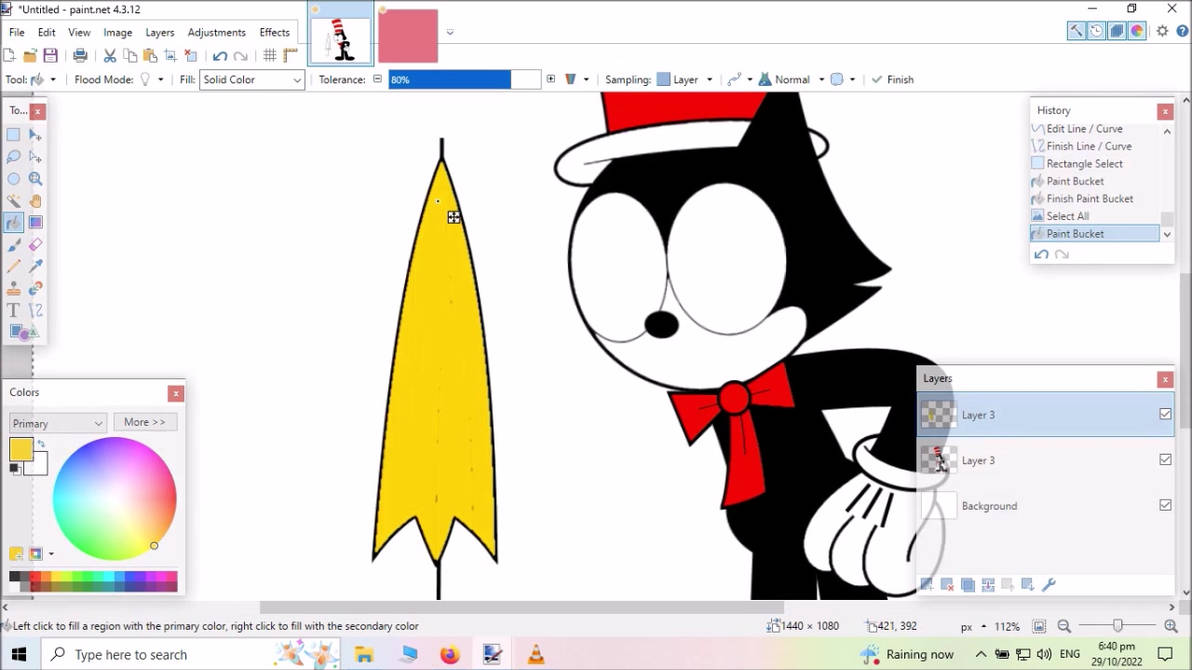Screen dimensions: 1192x670
Task: Open Layer Properties wrench icon
Action: pos(1048,584)
